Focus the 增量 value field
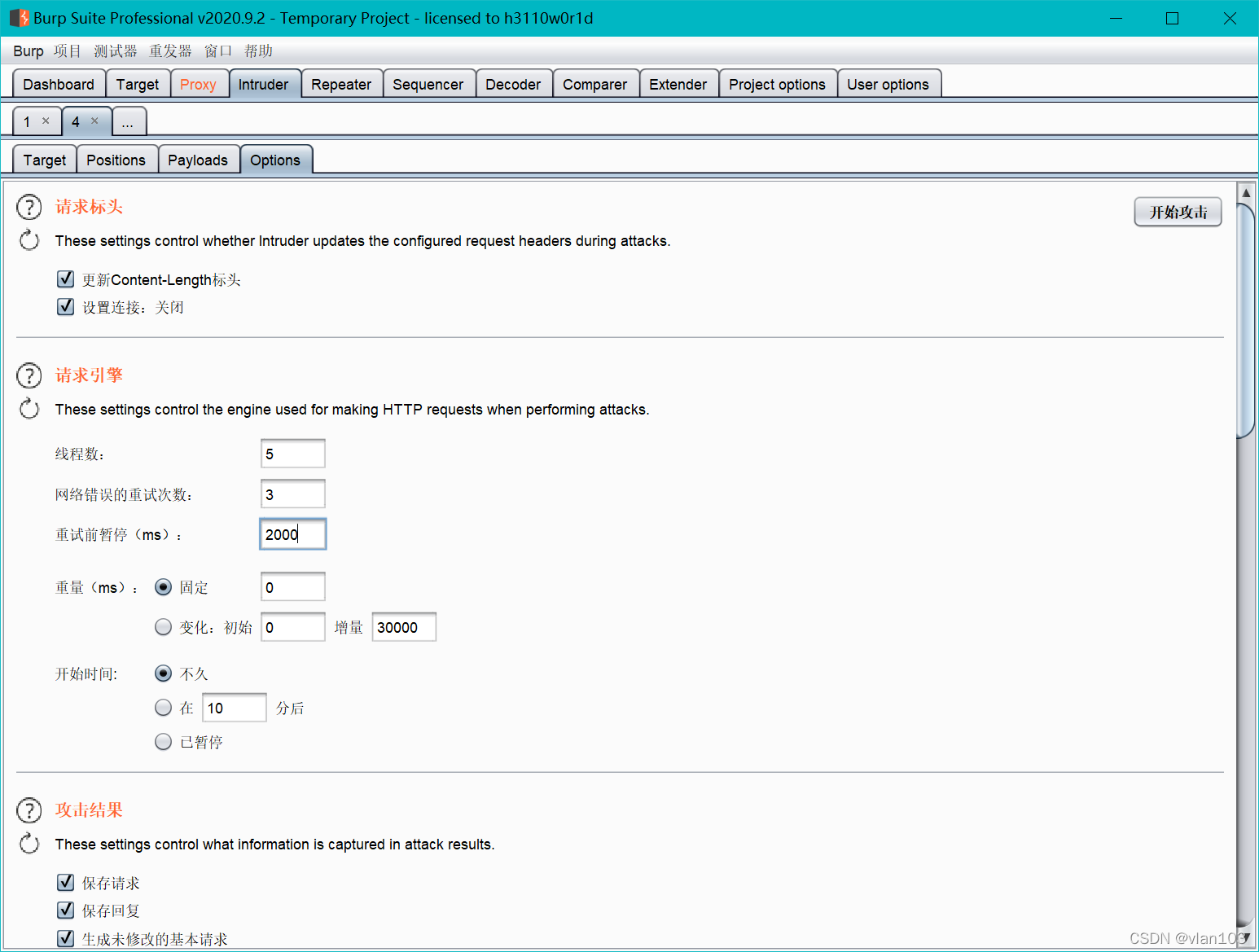Viewport: 1259px width, 952px height. pyautogui.click(x=404, y=627)
